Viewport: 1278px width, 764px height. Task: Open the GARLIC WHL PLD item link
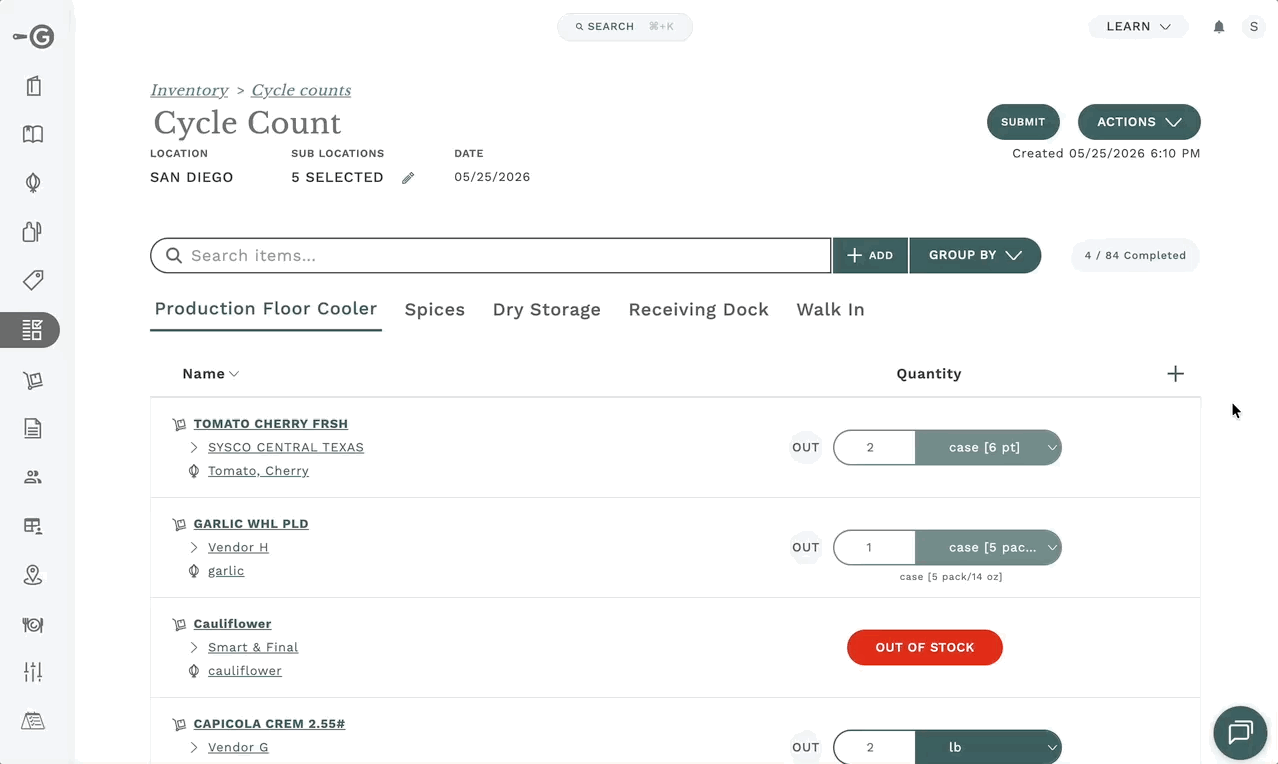coord(251,524)
